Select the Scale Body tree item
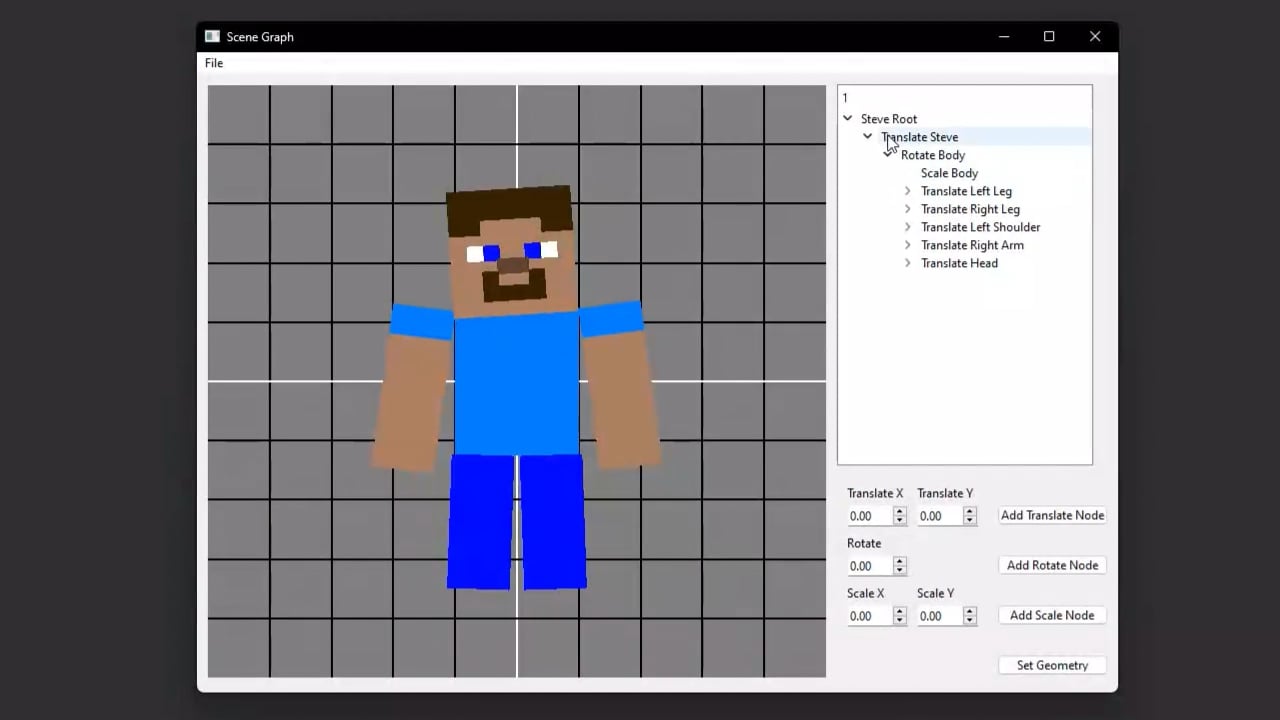Image resolution: width=1280 pixels, height=720 pixels. point(949,173)
